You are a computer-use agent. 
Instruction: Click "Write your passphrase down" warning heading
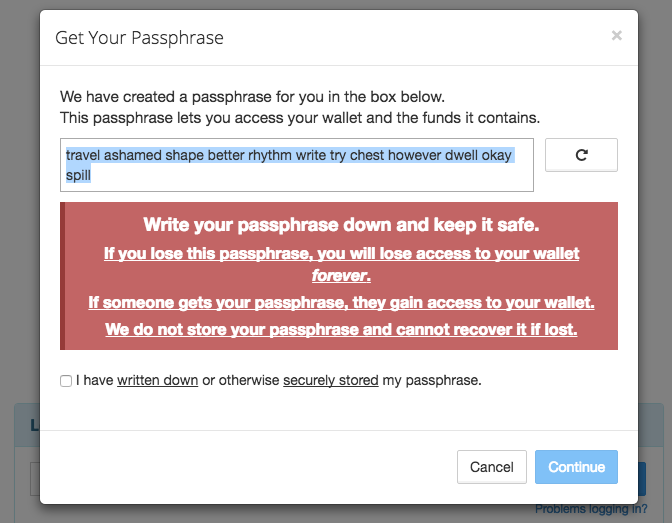(x=339, y=225)
